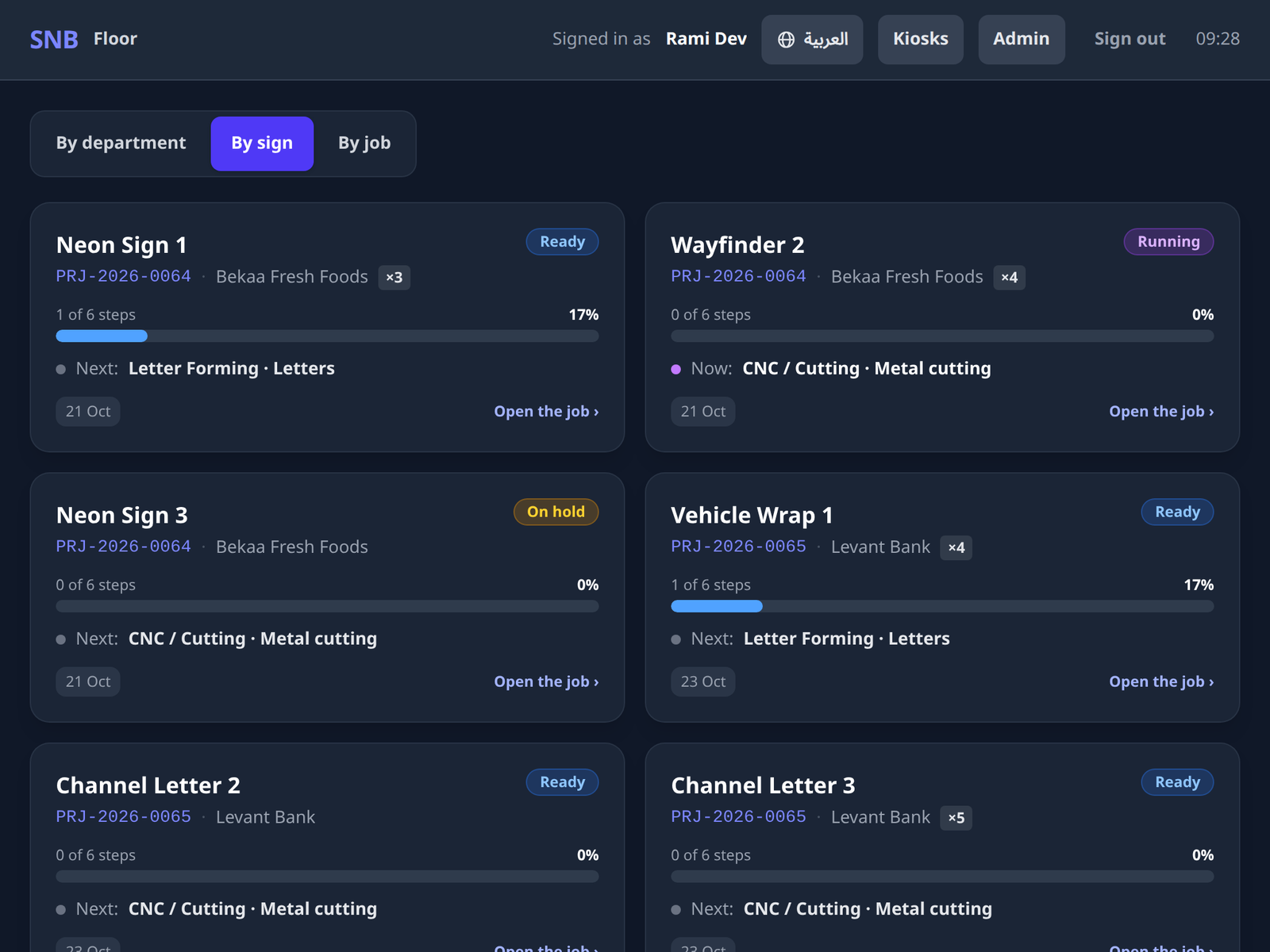Open the Kiosks page

[x=921, y=39]
